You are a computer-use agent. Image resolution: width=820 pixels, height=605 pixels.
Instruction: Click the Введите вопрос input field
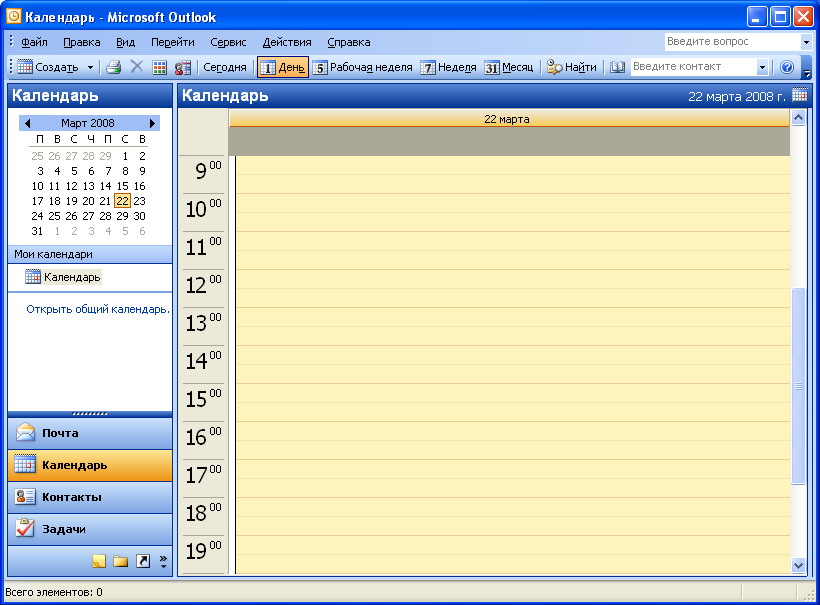733,41
